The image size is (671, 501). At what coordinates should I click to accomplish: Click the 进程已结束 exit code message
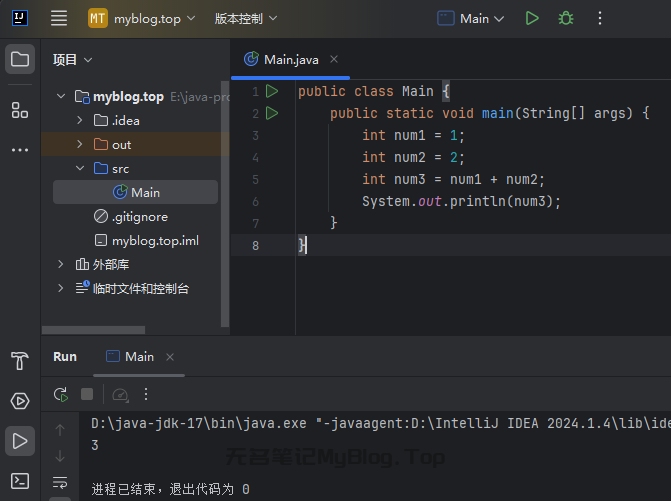[170, 489]
